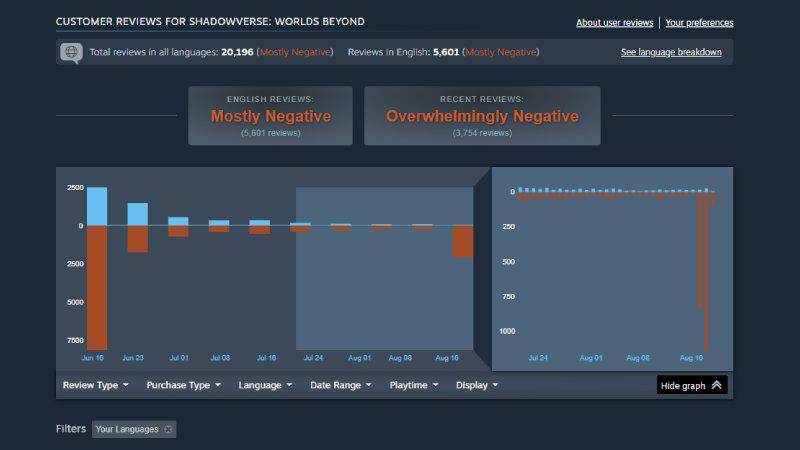Click See language breakdown link
The height and width of the screenshot is (450, 800).
pos(671,52)
